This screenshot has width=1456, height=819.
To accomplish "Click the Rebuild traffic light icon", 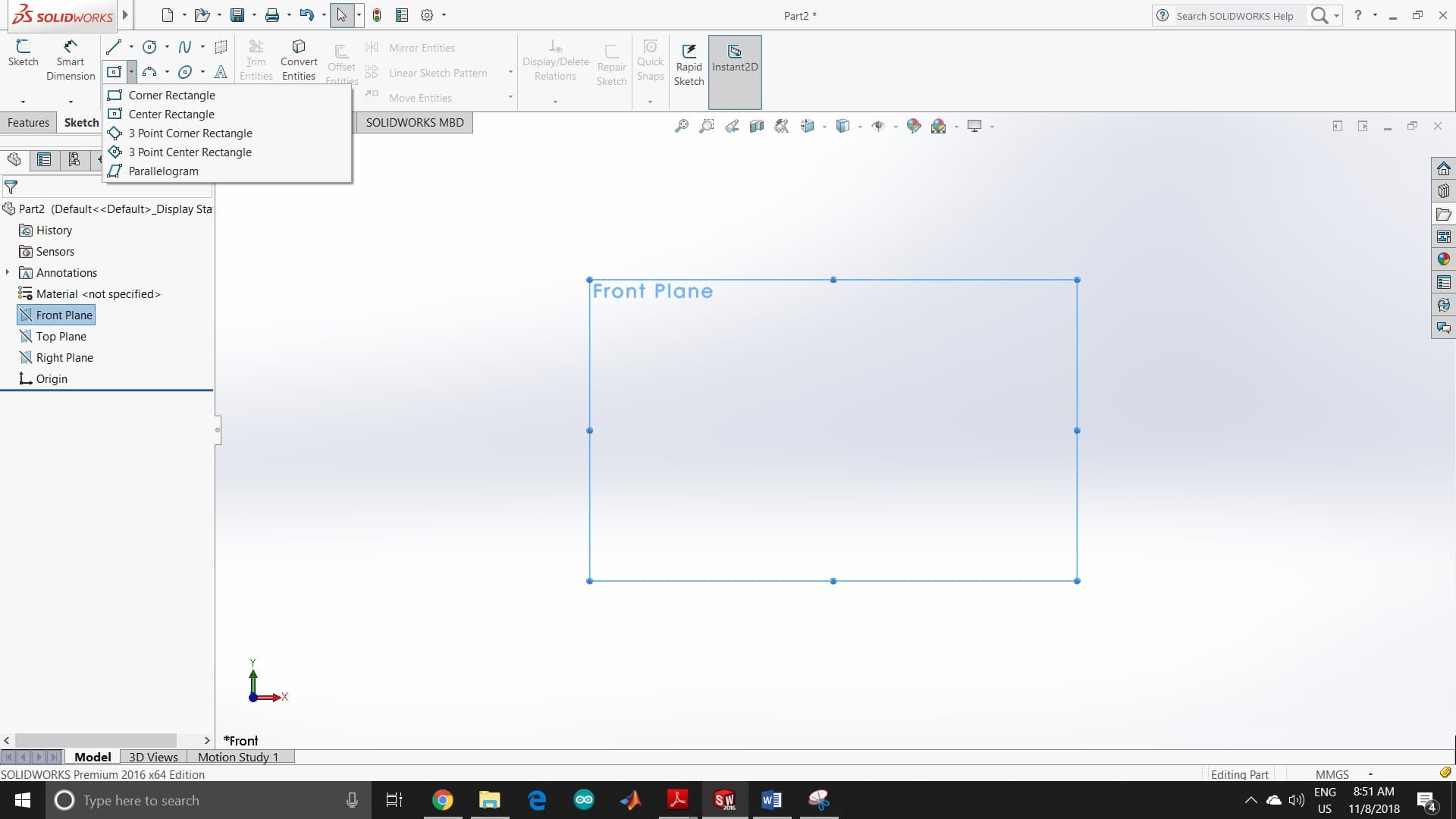I will click(x=377, y=15).
